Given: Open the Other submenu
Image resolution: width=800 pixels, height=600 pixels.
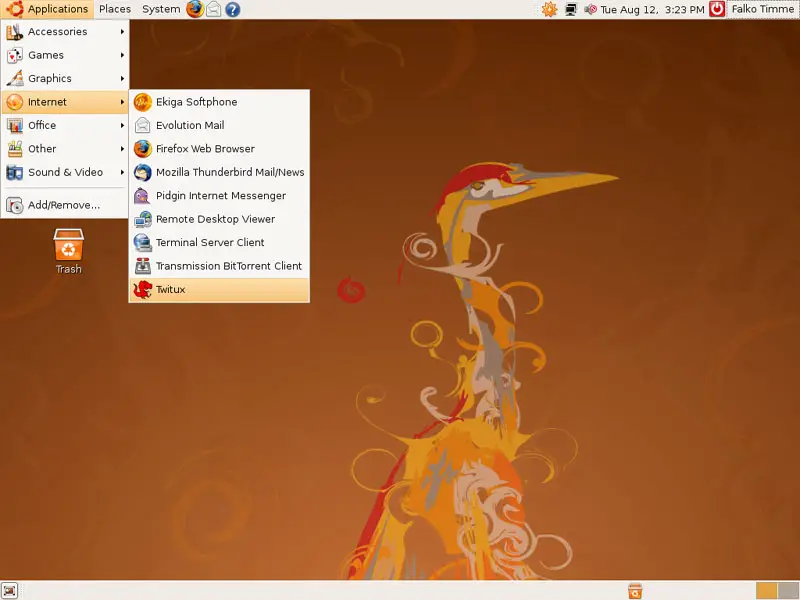Looking at the screenshot, I should [65, 149].
